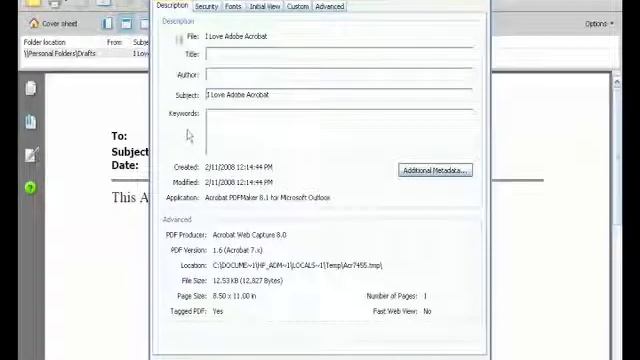Select the \Personal Folders\Drafts row
Screen dimensions: 640x360
(x=85, y=53)
